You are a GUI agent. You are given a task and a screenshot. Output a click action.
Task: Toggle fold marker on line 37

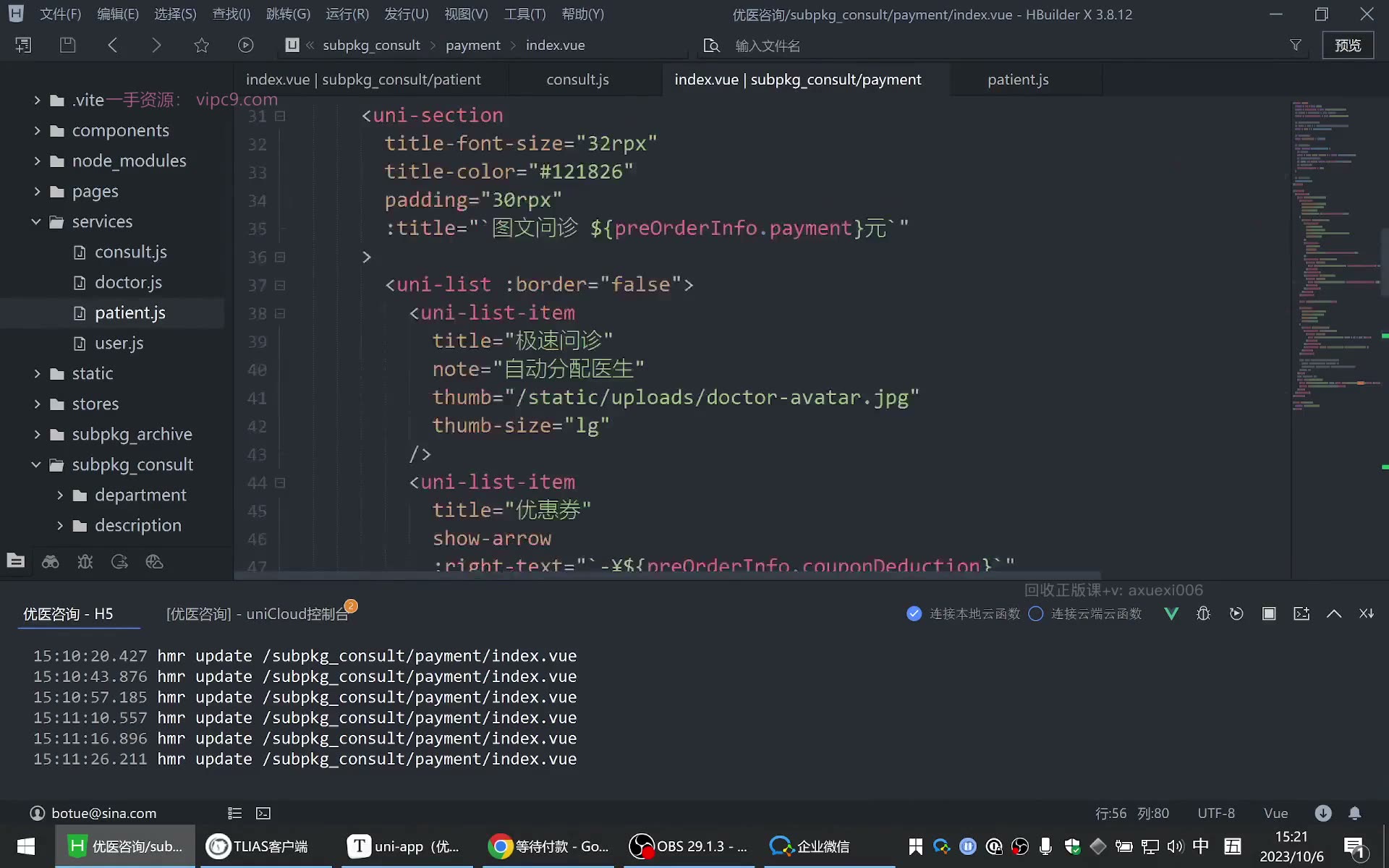[280, 285]
